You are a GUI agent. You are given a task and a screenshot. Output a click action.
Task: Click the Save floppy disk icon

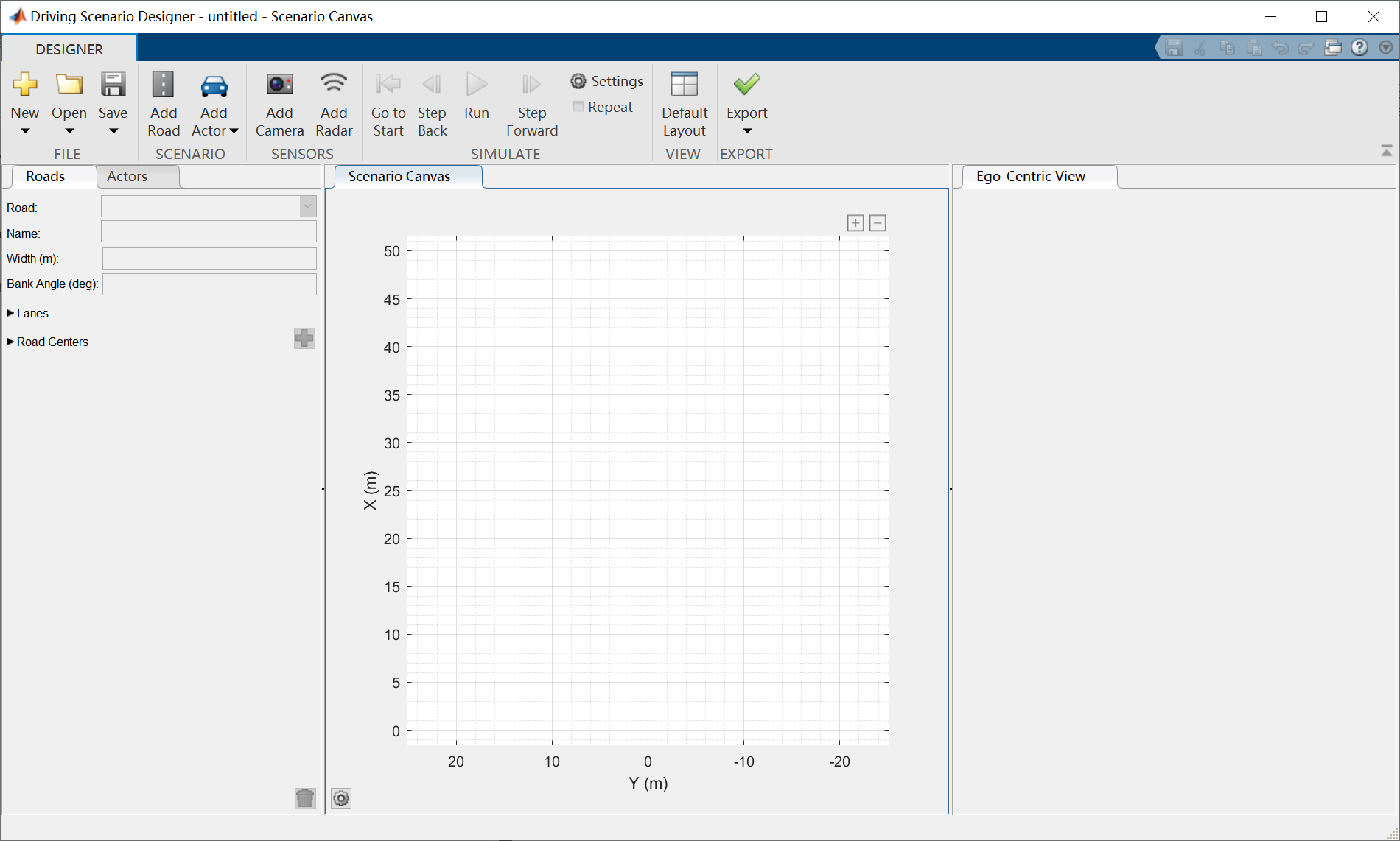[x=113, y=85]
